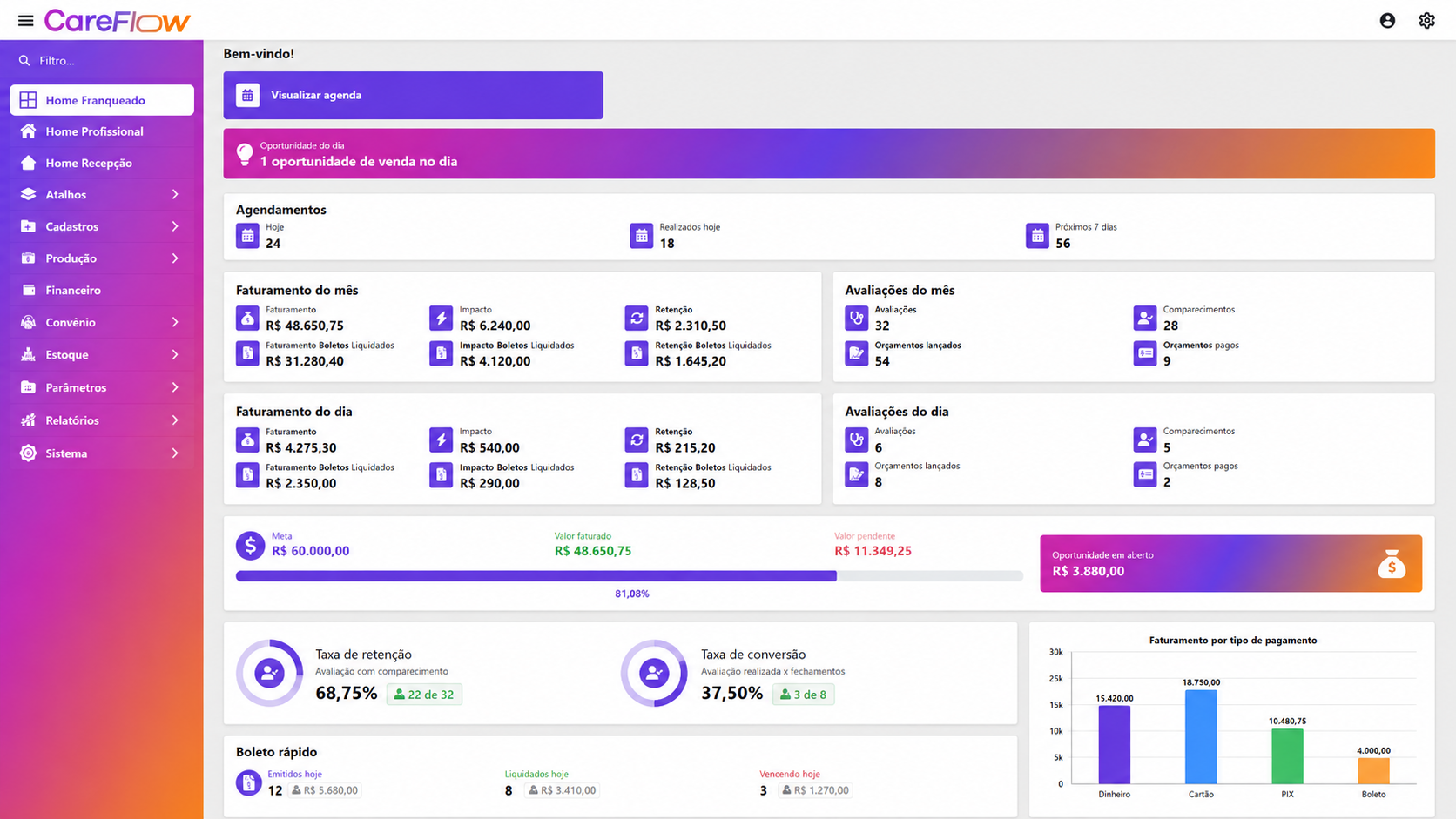Screen dimensions: 1456x819
Task: Open Home Profissional in sidebar
Action: 102,131
